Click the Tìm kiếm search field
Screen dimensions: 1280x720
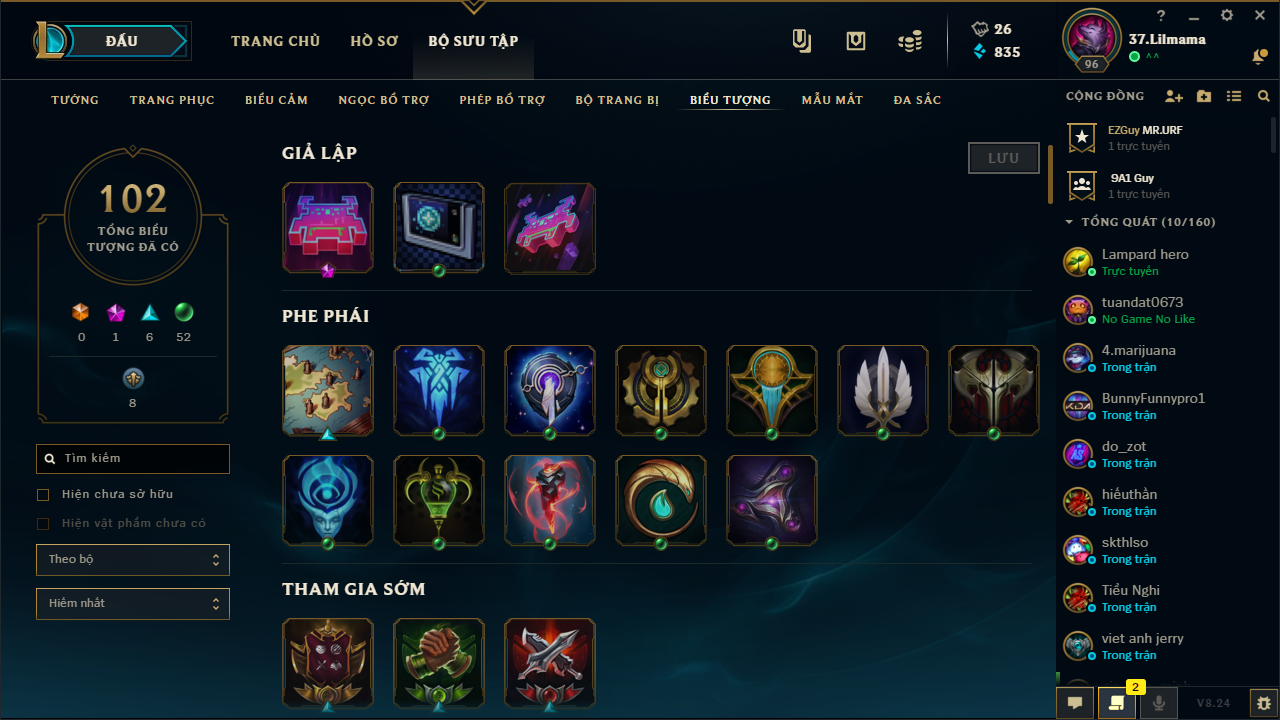point(133,459)
